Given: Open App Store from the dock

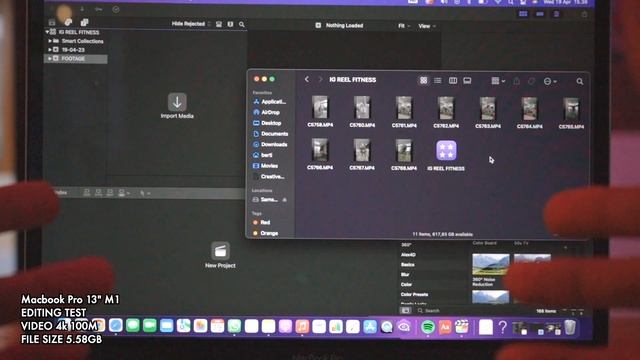Looking at the screenshot, I should pos(370,327).
